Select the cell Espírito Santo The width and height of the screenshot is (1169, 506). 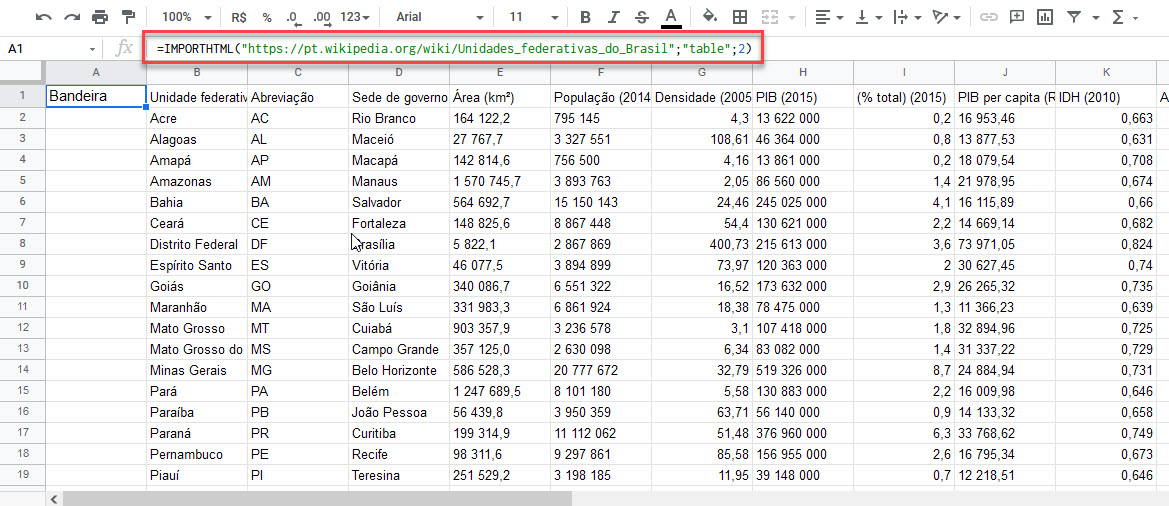click(x=197, y=265)
